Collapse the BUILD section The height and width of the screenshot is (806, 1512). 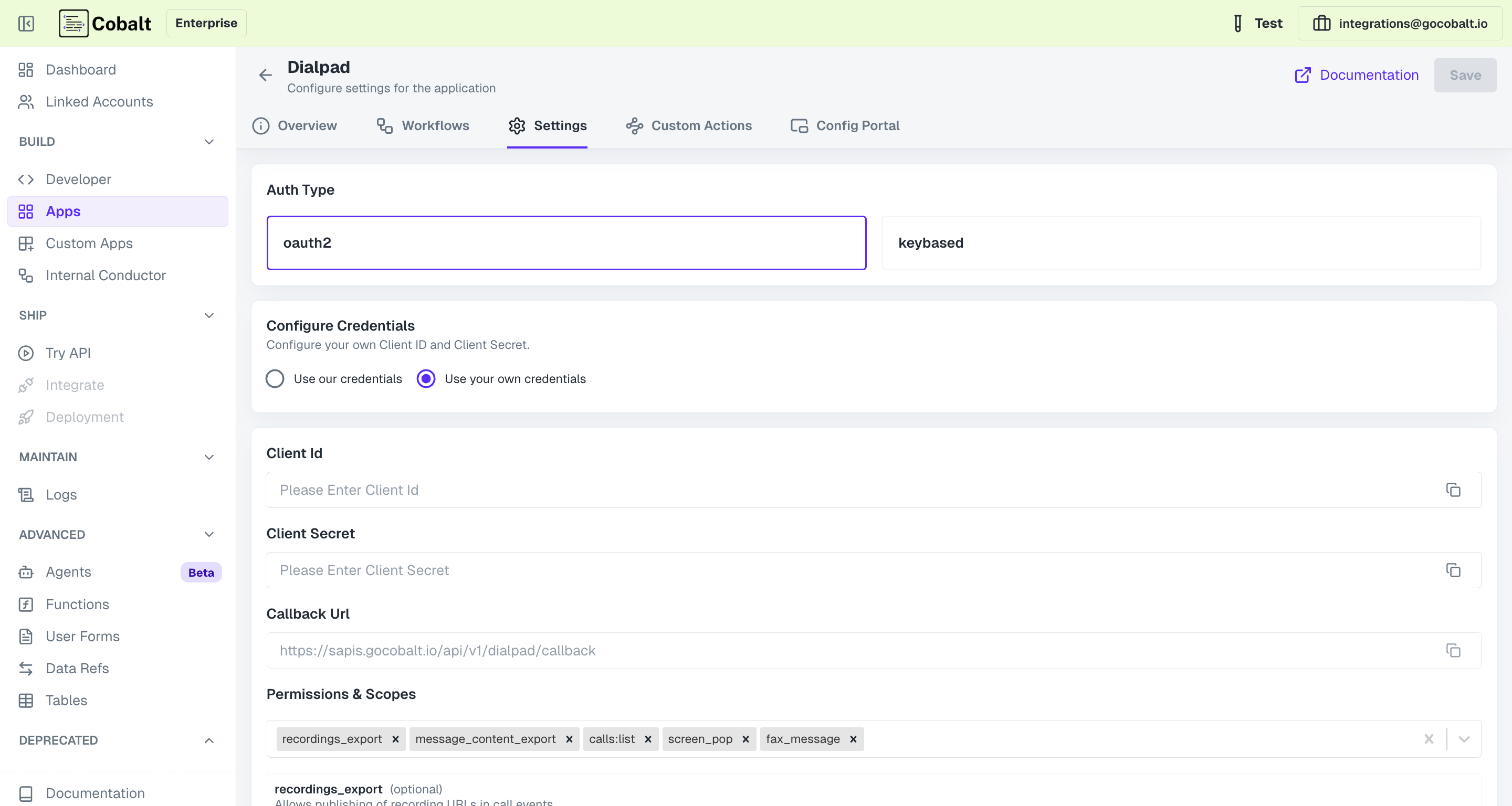pyautogui.click(x=209, y=141)
